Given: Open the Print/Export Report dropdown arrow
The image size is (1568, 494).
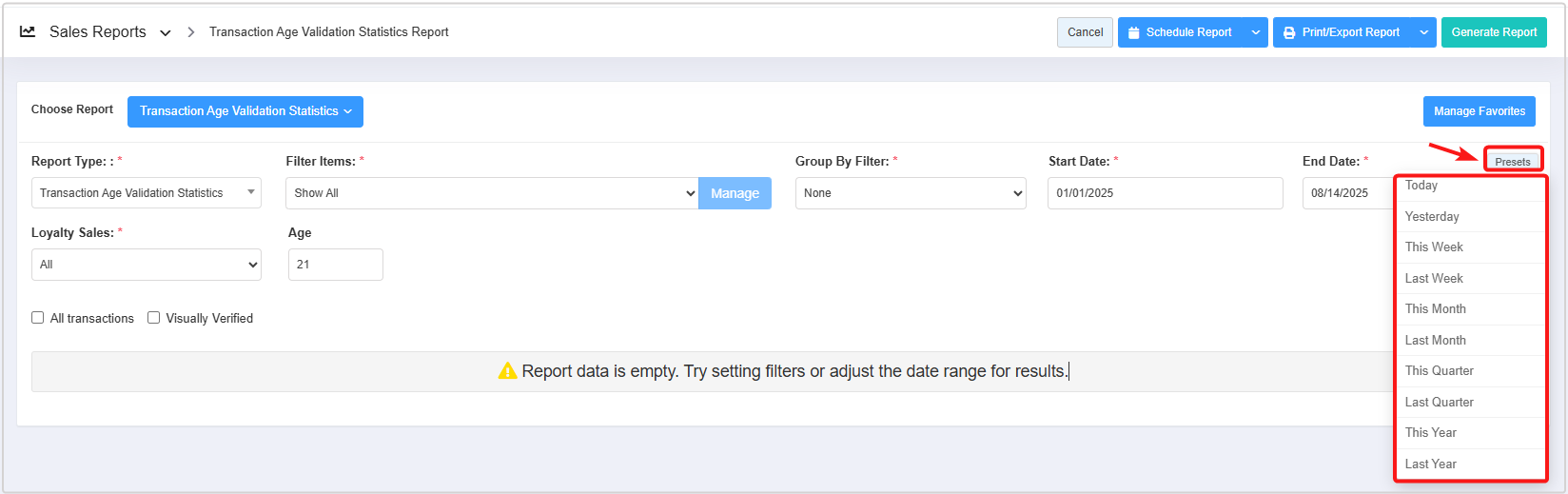Looking at the screenshot, I should (1424, 32).
